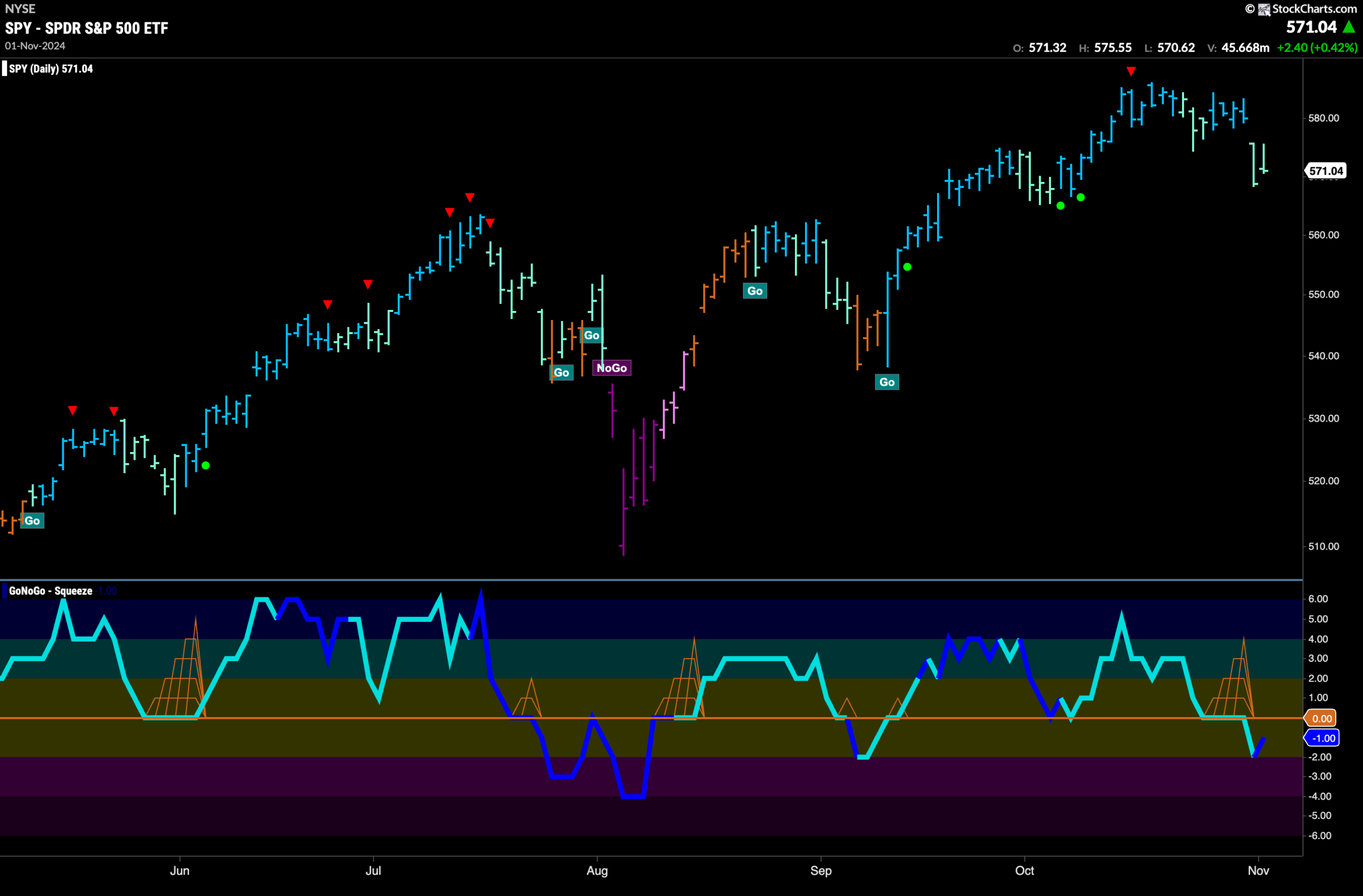Screen dimensions: 1363x896
Task: Click the Nov label on the time axis
Action: 1258,871
